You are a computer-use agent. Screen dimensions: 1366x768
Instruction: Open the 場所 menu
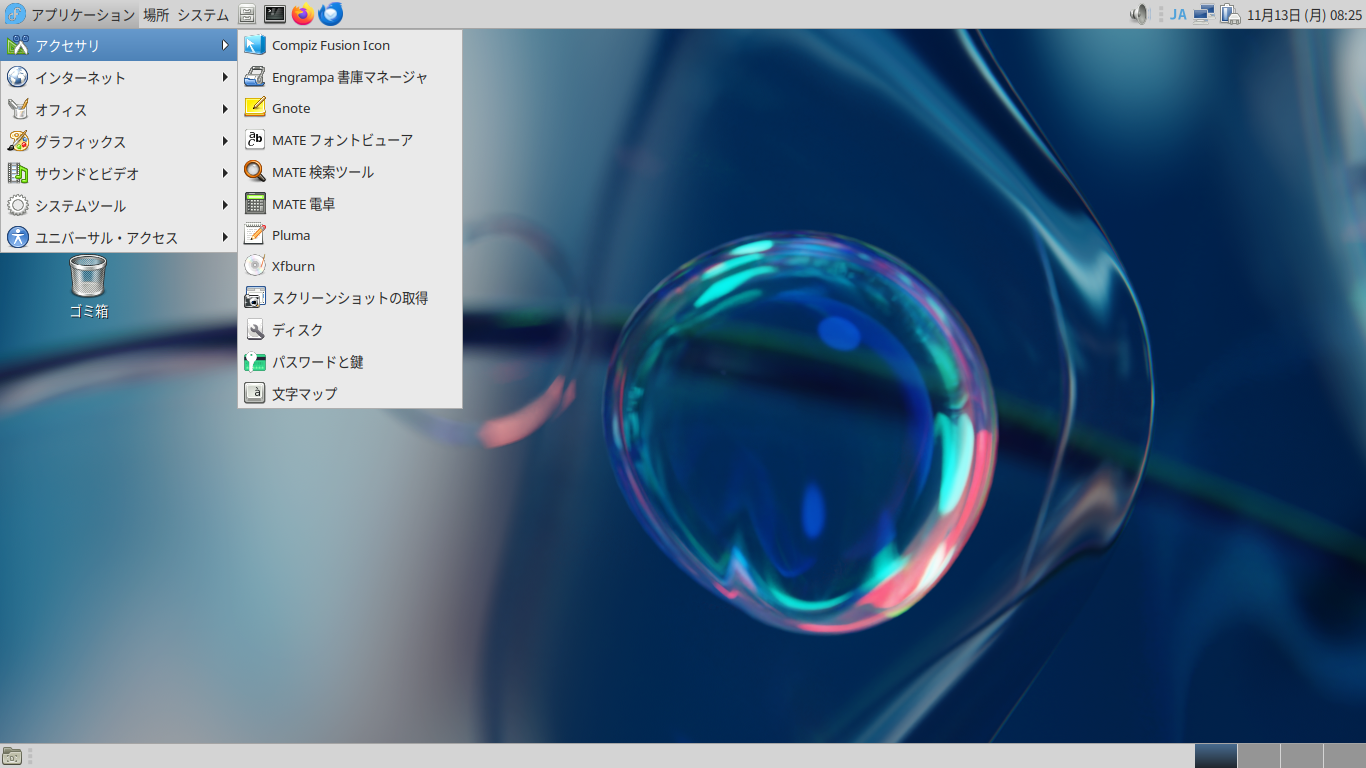pyautogui.click(x=156, y=15)
